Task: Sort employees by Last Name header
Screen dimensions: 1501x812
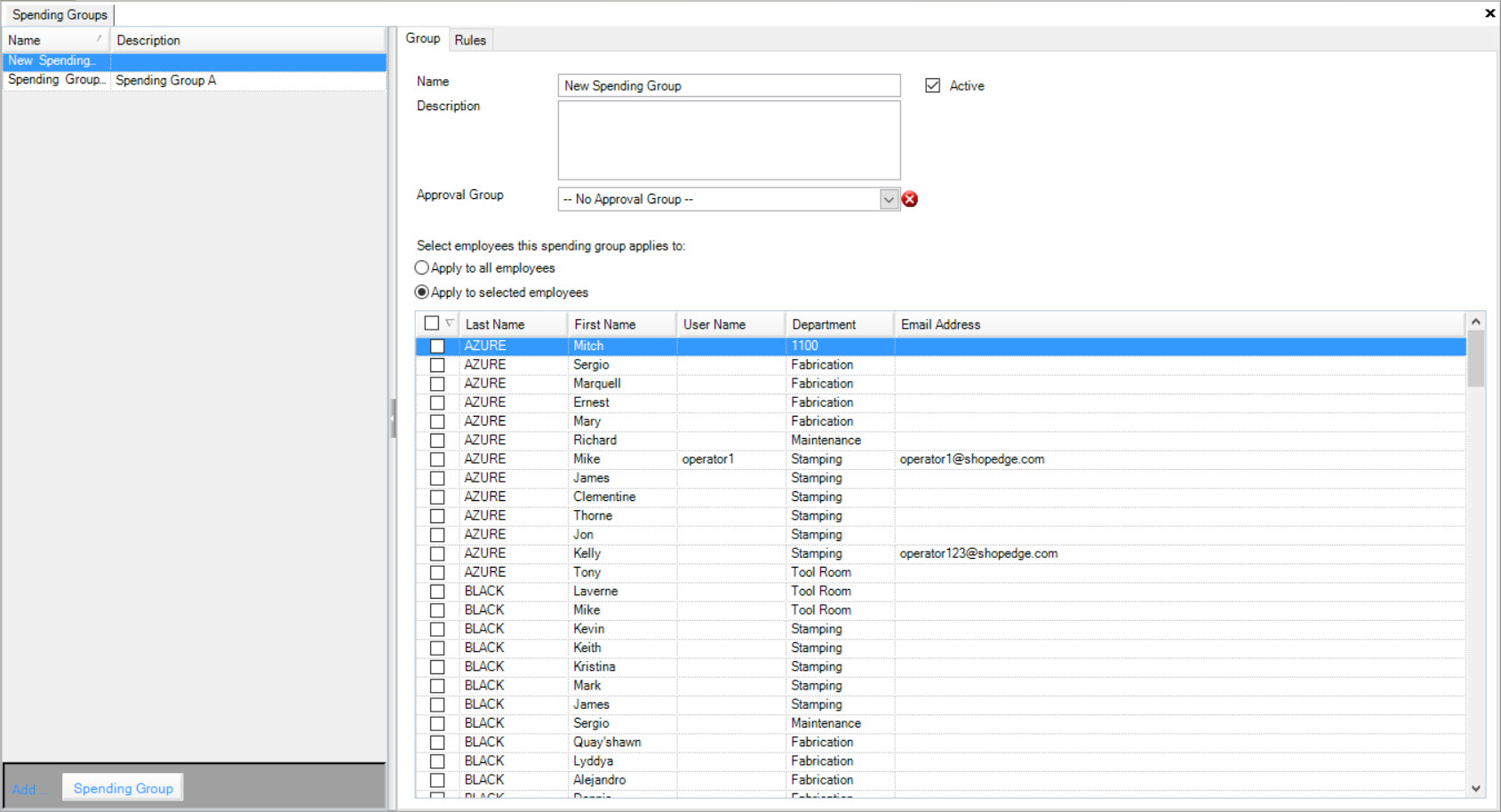Action: tap(513, 324)
